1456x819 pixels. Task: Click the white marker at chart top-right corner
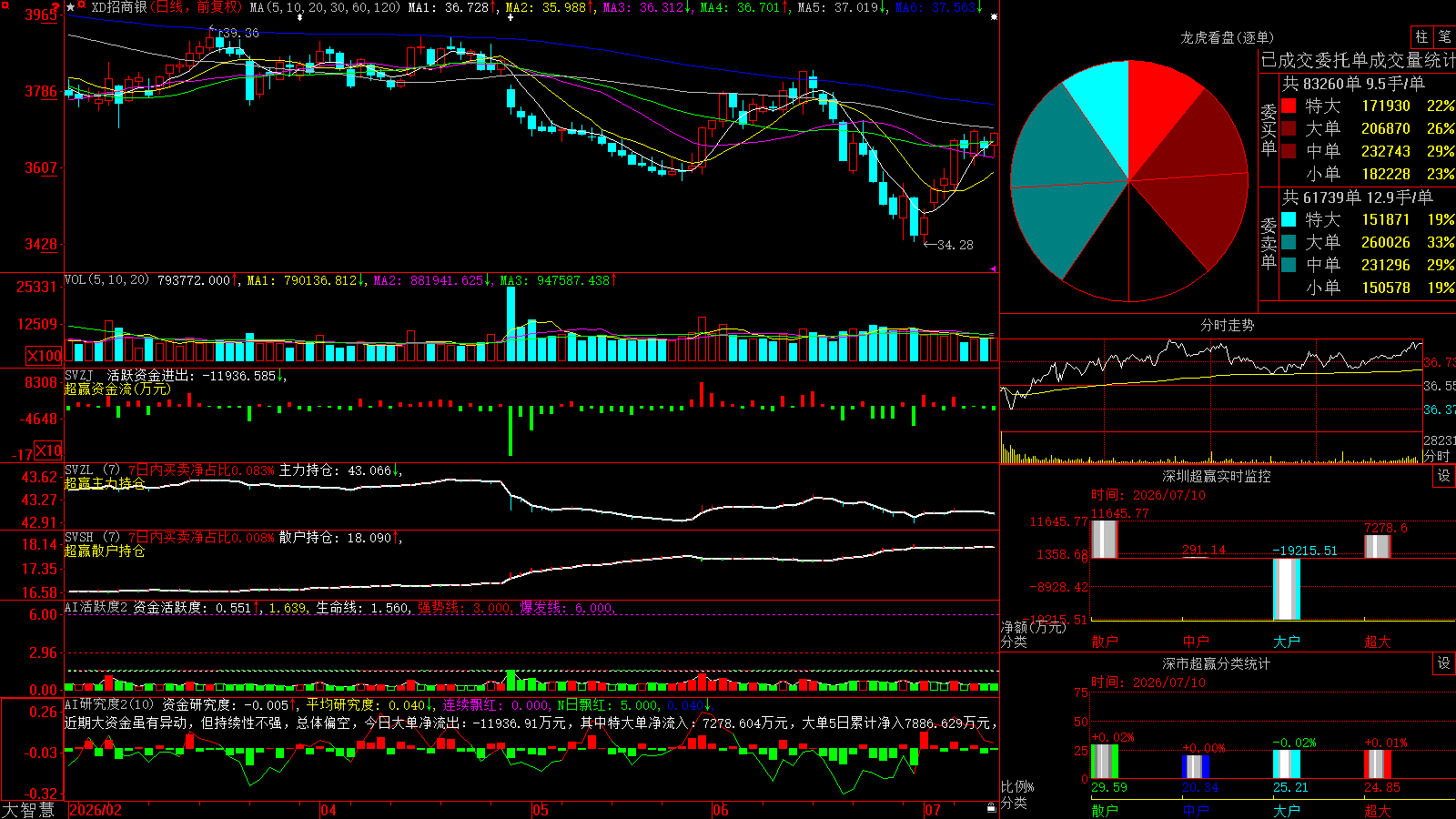(x=994, y=16)
